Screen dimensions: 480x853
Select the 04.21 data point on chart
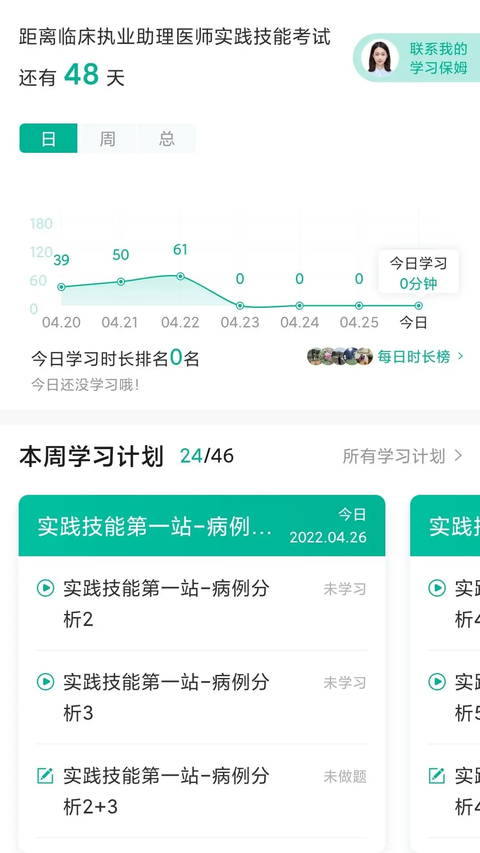point(120,281)
